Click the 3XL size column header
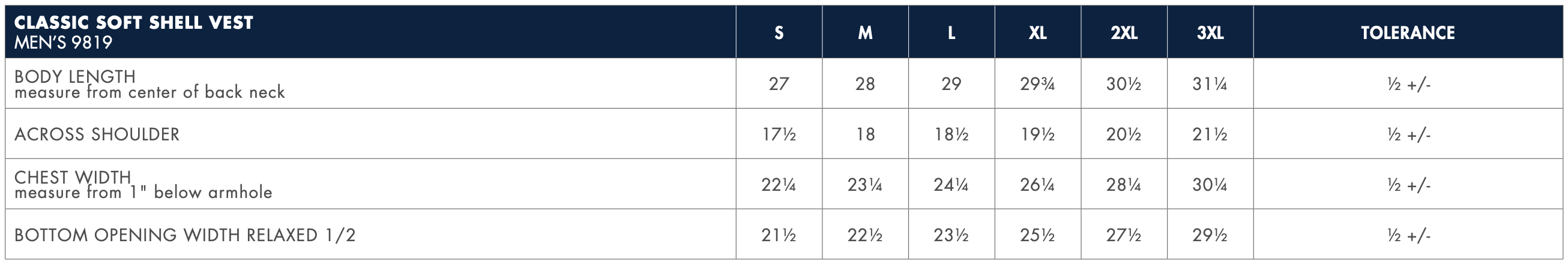Screen dimensions: 1568x264 coord(1210,33)
